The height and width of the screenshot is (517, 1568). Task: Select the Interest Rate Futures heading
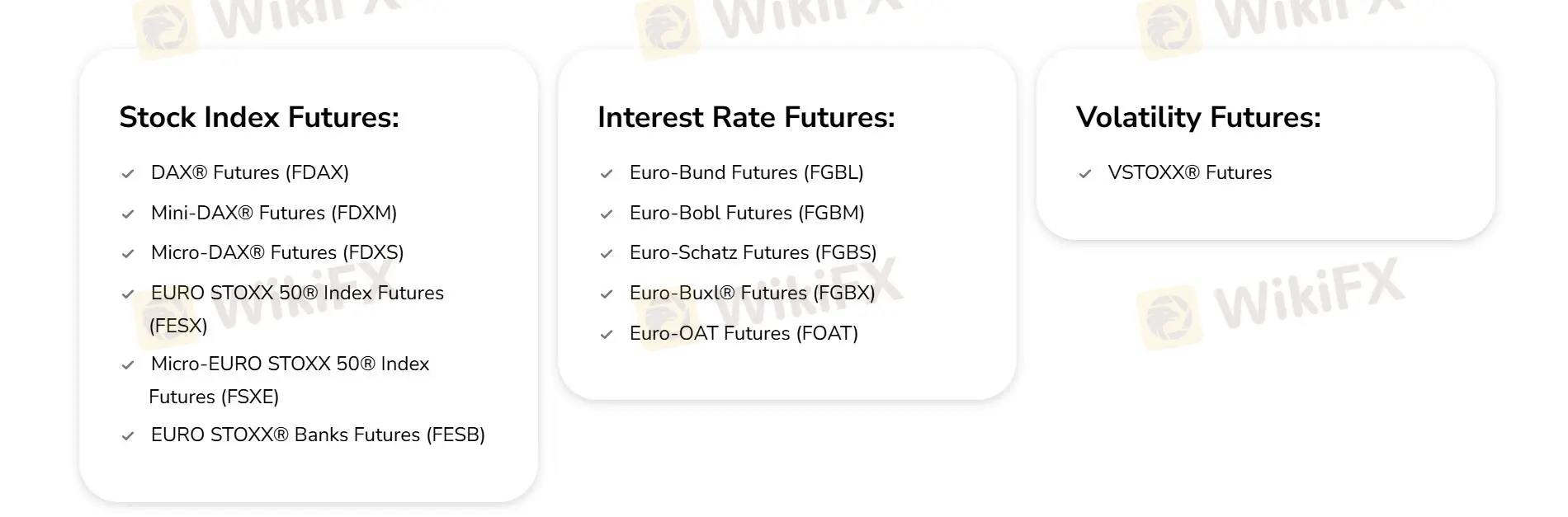746,117
